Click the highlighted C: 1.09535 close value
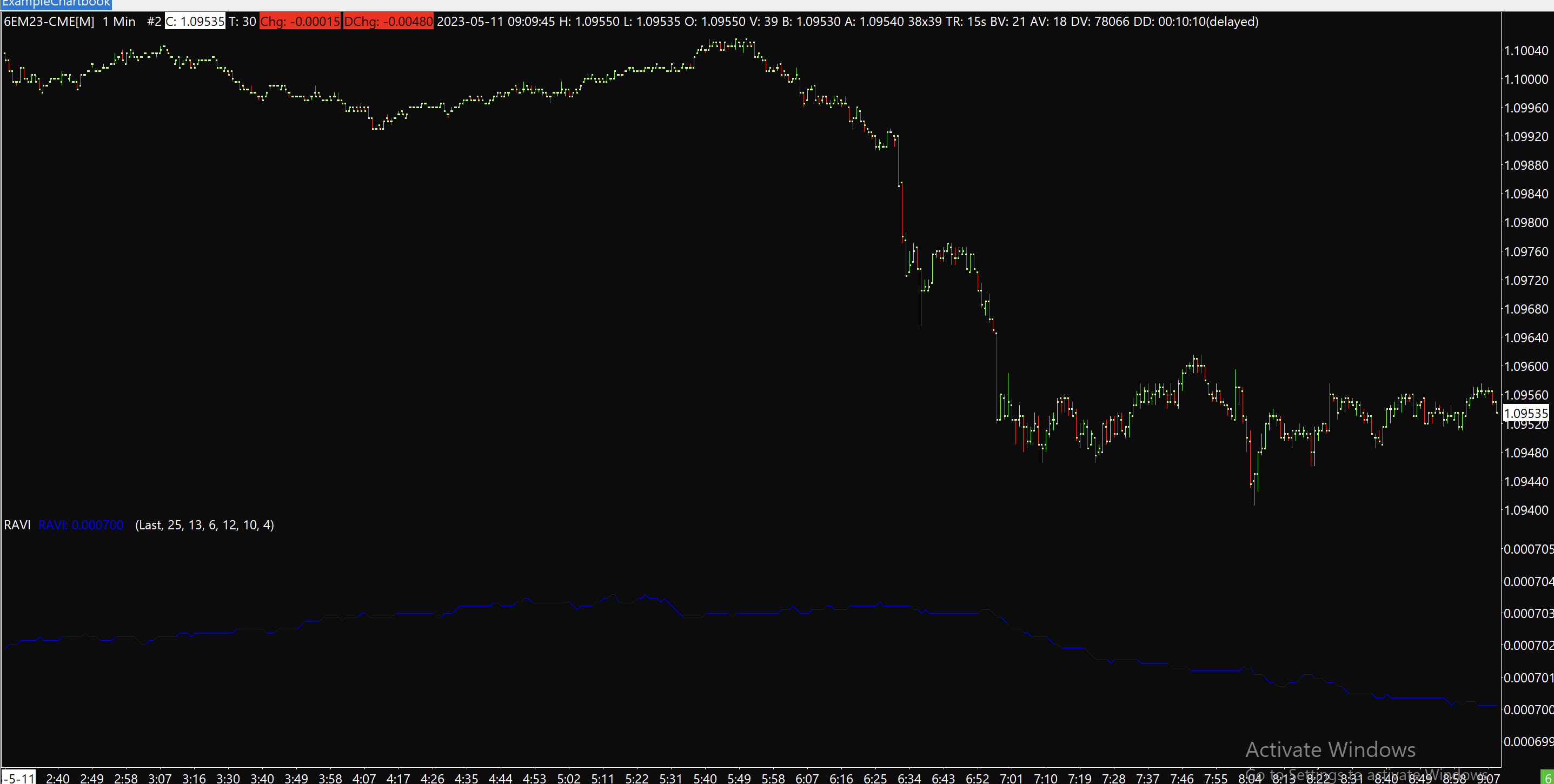The width and height of the screenshot is (1554, 784). [195, 22]
